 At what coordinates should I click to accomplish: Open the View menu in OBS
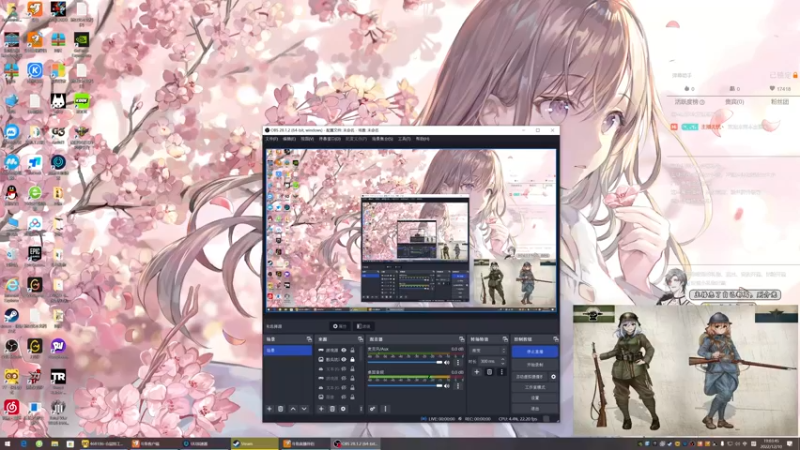click(x=307, y=139)
